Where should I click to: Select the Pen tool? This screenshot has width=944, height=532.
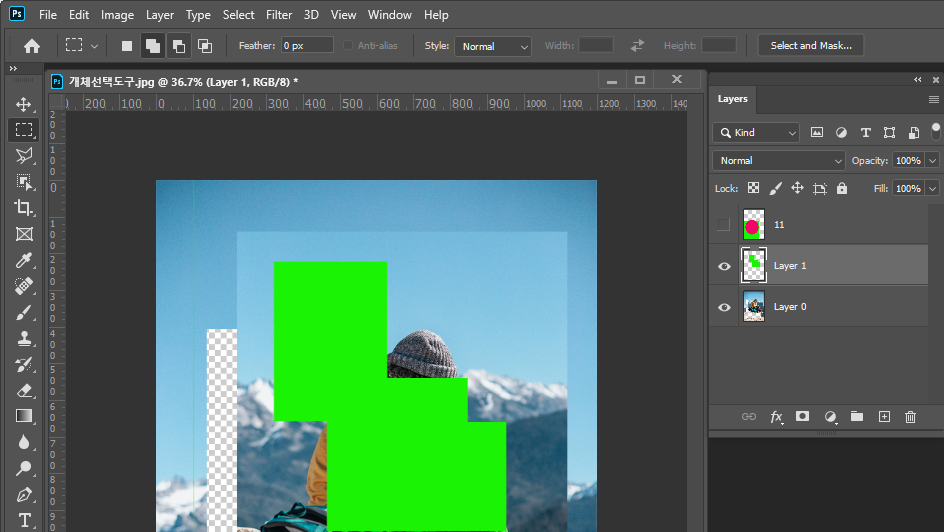[23, 494]
